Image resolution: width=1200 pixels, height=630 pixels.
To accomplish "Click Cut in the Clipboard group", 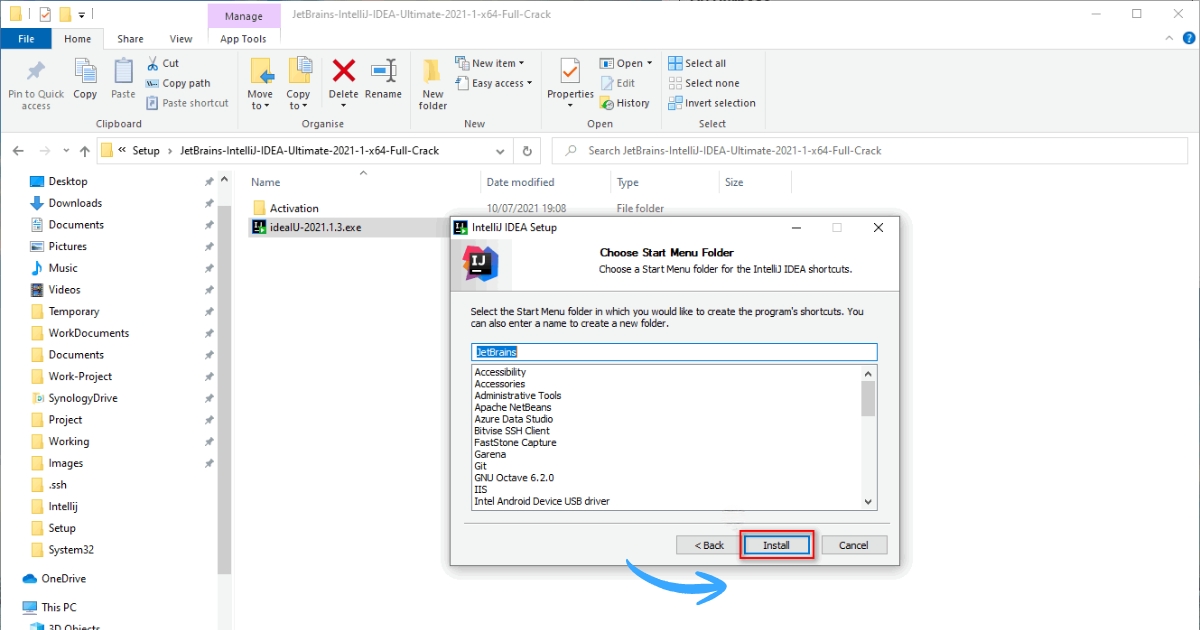I will 163,63.
